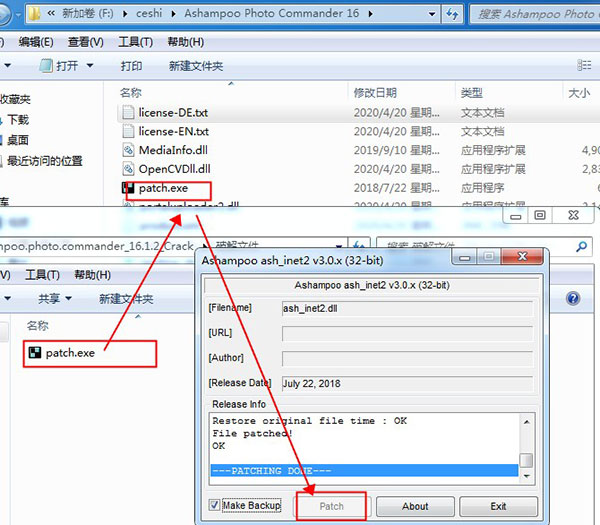Viewport: 600px width, 525px height.
Task: Click the 'Restore original file time : OK' line
Action: tap(310, 421)
